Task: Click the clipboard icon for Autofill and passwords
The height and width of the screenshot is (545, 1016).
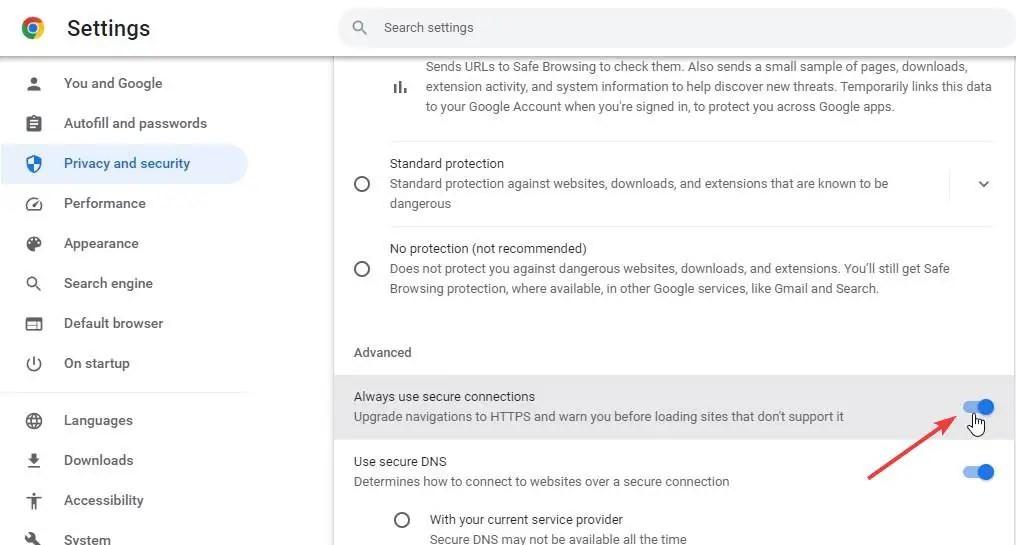Action: pyautogui.click(x=34, y=123)
